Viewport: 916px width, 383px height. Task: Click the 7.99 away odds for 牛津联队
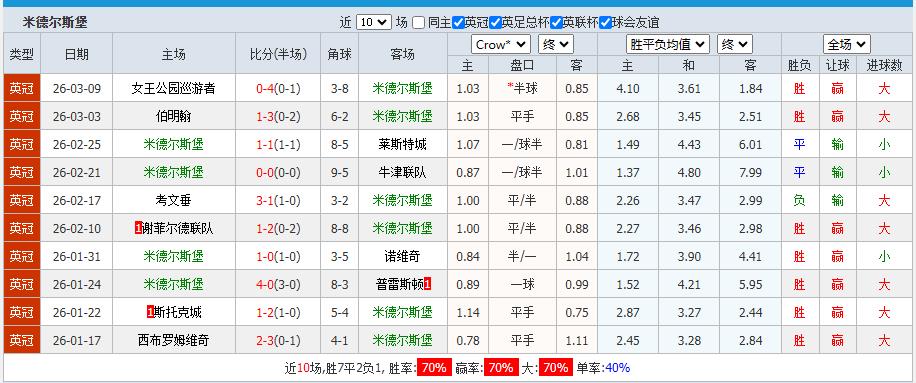tap(750, 173)
